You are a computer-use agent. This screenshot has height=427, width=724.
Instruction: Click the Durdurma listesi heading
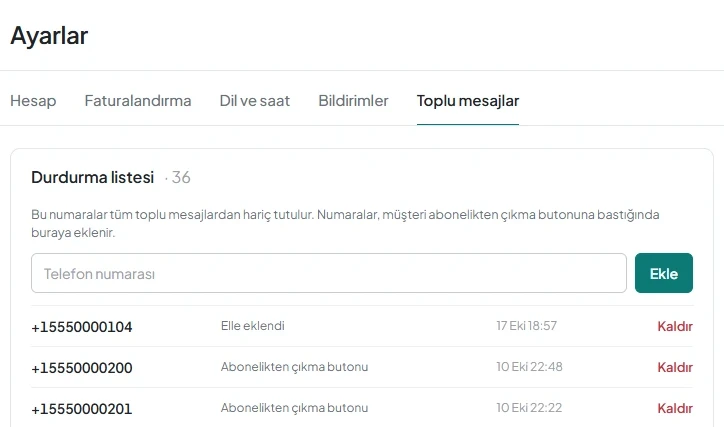coord(92,177)
